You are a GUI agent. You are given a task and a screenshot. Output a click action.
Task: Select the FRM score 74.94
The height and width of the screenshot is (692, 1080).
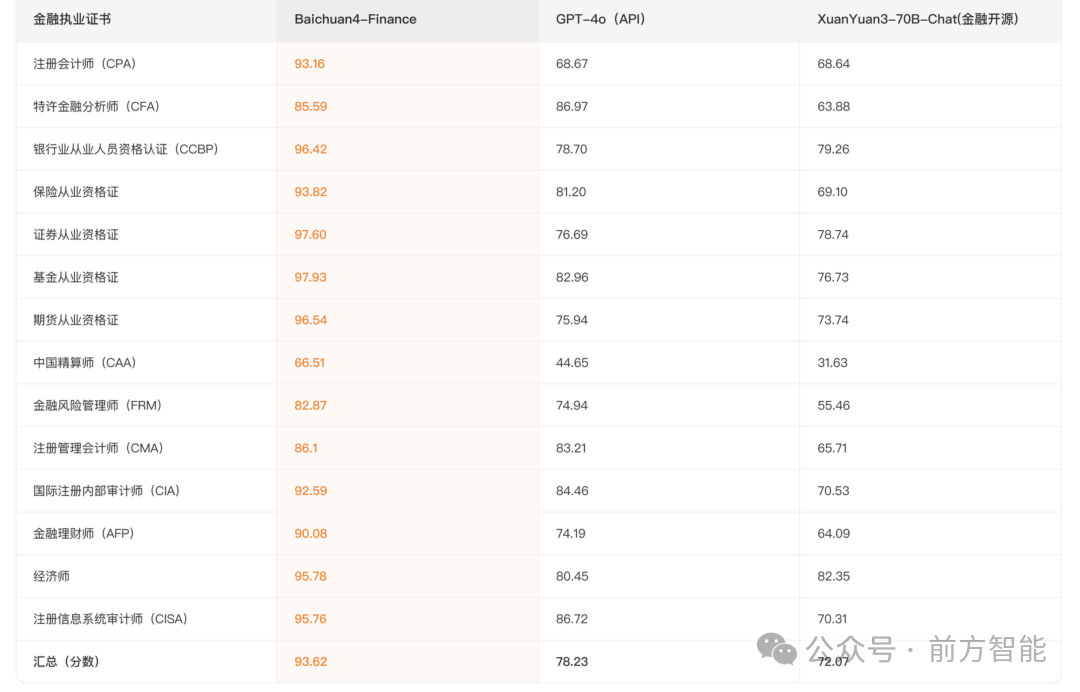pos(572,405)
